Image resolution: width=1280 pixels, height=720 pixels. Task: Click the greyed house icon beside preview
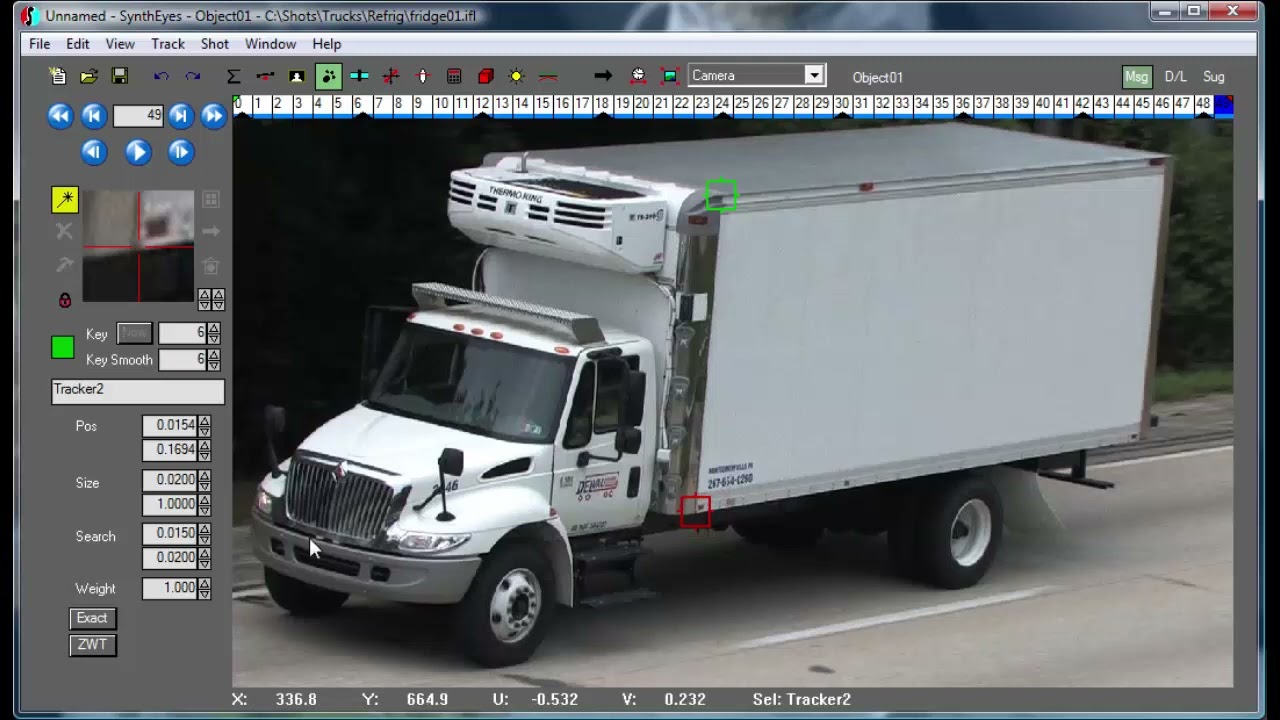point(211,266)
